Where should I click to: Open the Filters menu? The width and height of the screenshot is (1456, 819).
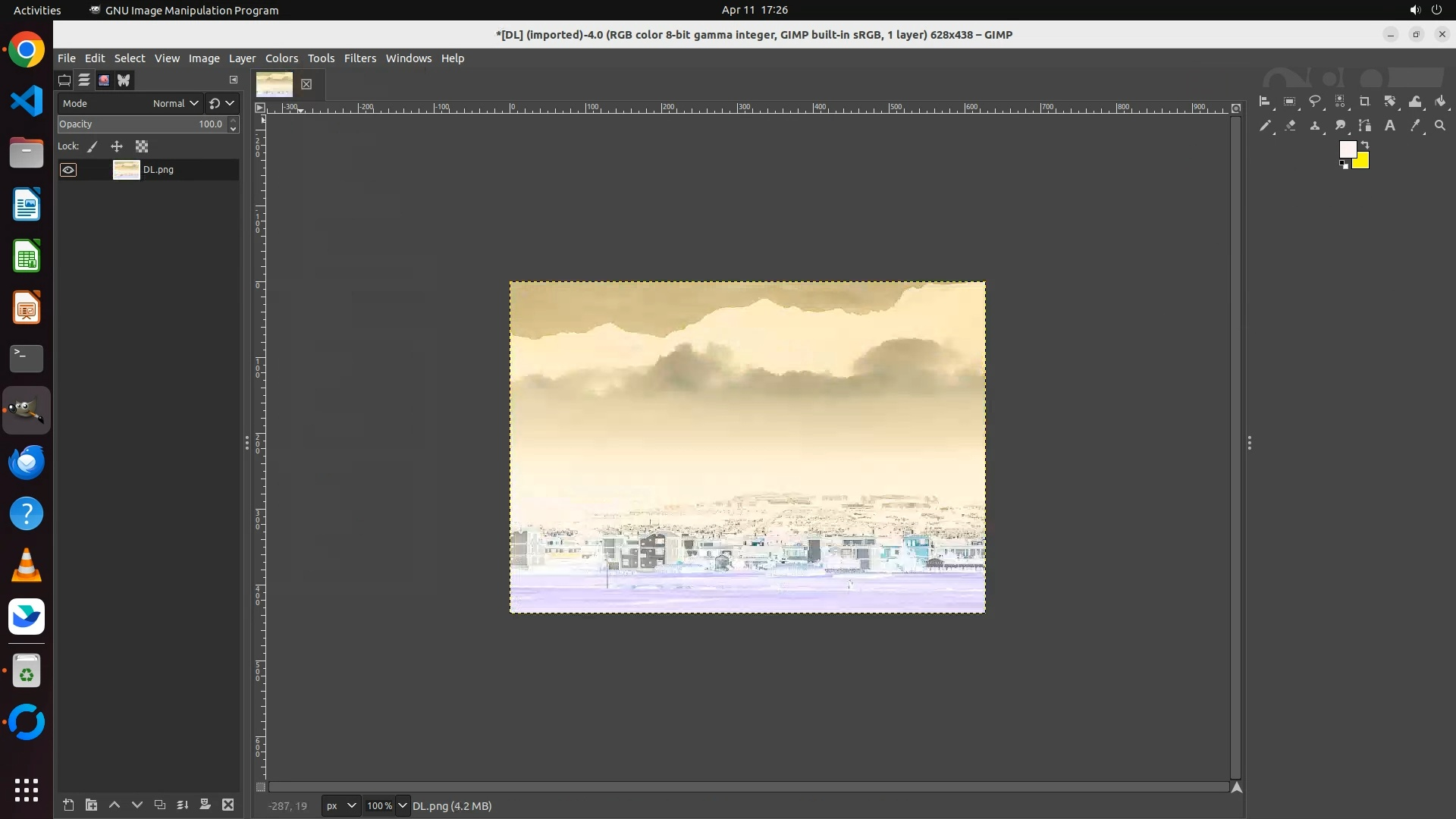pyautogui.click(x=359, y=58)
